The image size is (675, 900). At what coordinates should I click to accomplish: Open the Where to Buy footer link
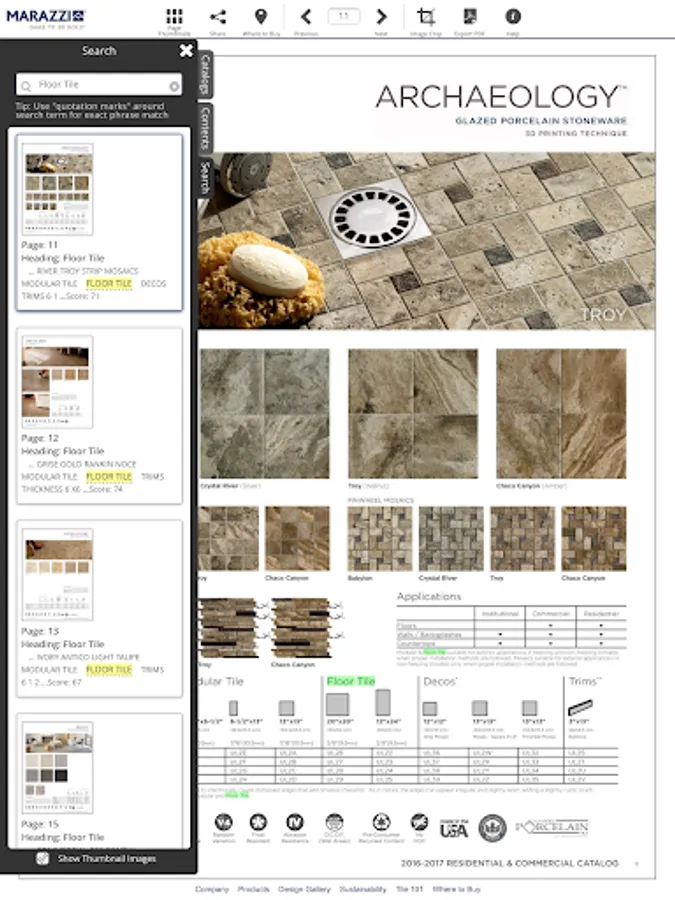[x=456, y=889]
